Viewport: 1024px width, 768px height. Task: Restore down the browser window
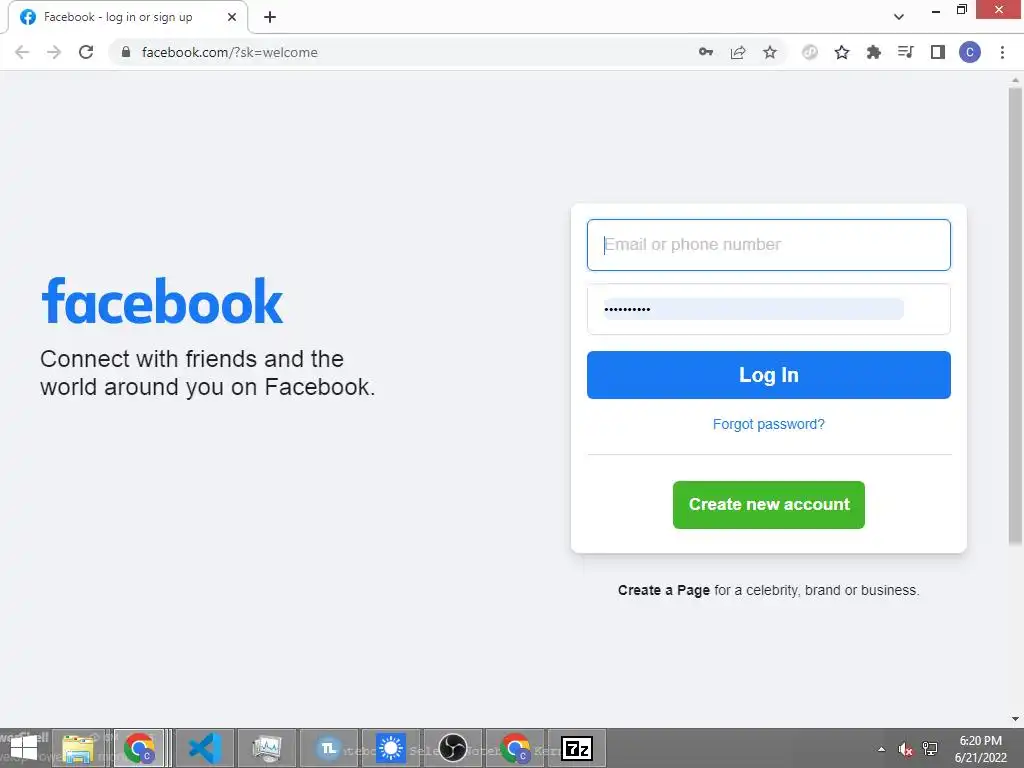pyautogui.click(x=961, y=9)
